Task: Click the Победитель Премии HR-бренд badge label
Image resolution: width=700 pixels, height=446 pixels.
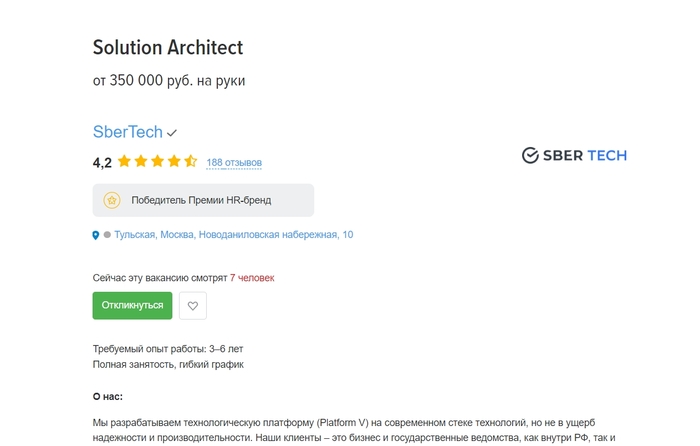Action: [x=201, y=200]
